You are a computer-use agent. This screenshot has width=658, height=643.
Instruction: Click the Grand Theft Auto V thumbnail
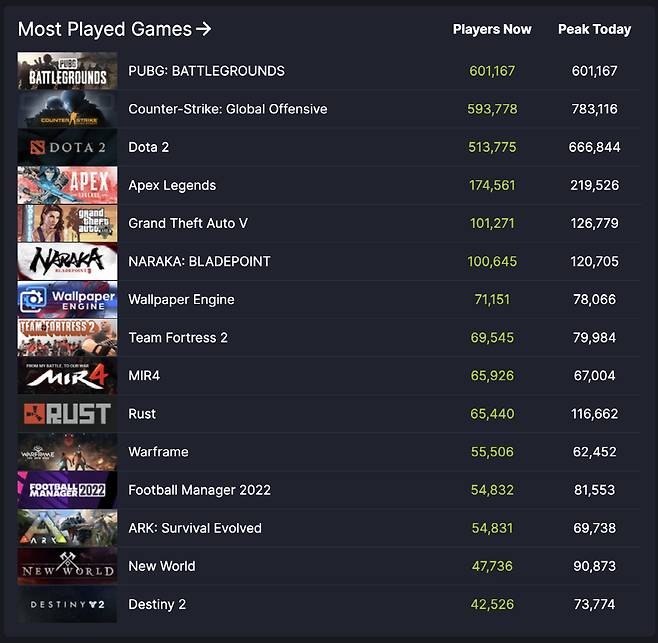click(67, 223)
